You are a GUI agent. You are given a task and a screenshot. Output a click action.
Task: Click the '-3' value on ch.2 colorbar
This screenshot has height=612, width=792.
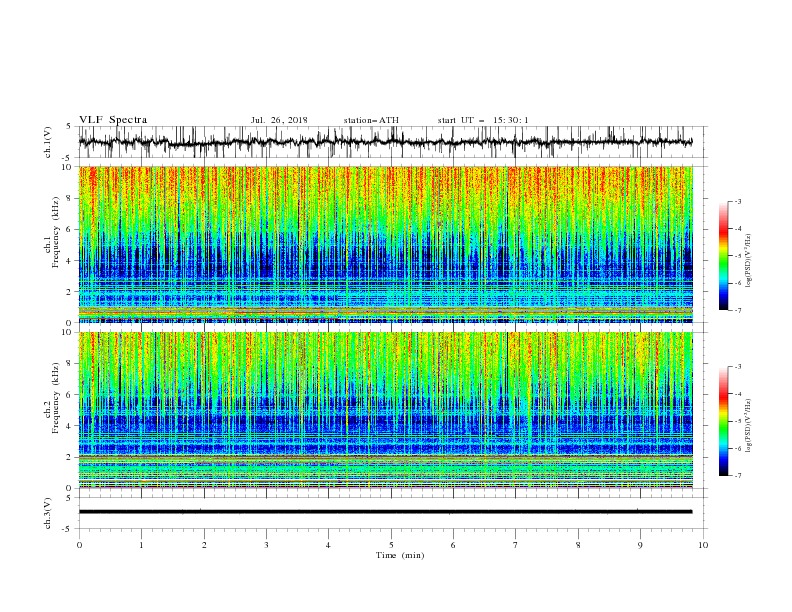point(737,367)
